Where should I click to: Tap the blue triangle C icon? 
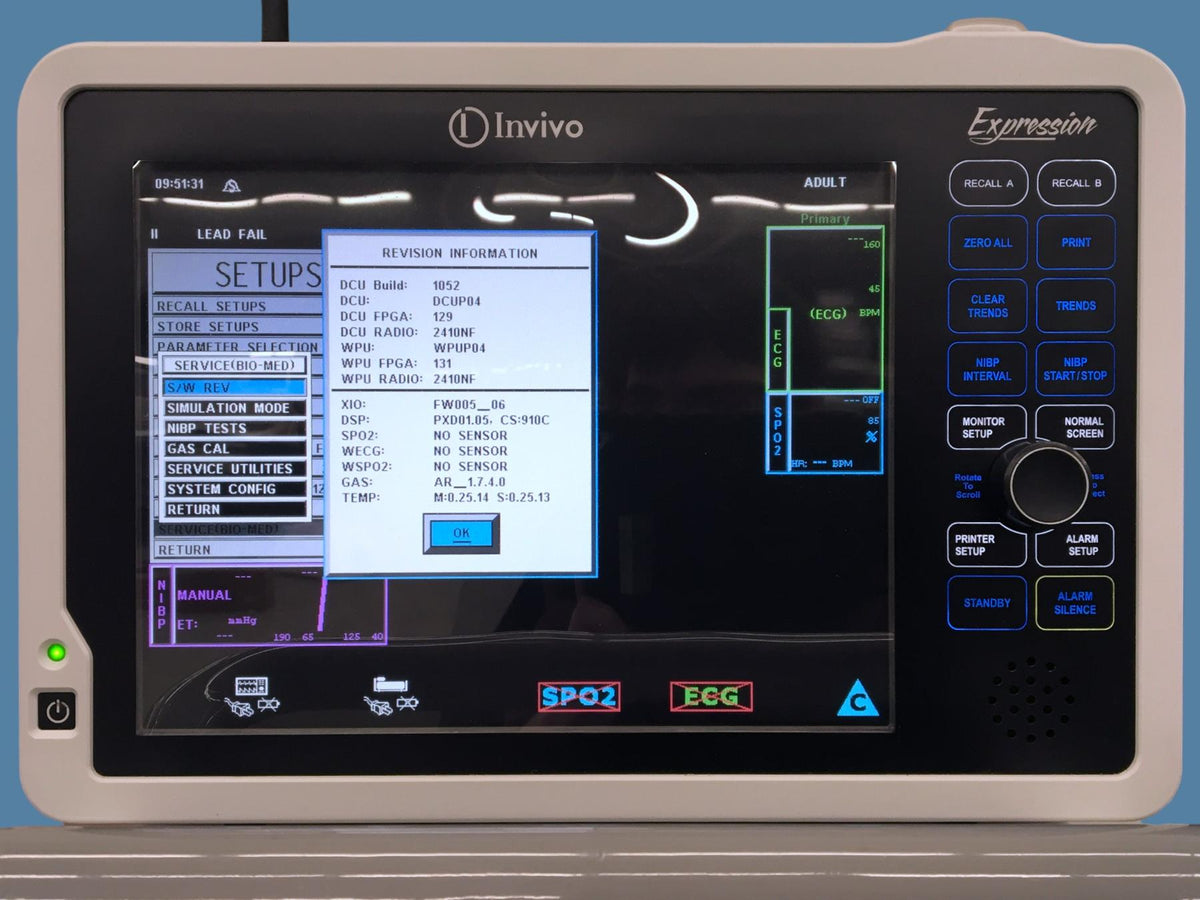tap(857, 699)
